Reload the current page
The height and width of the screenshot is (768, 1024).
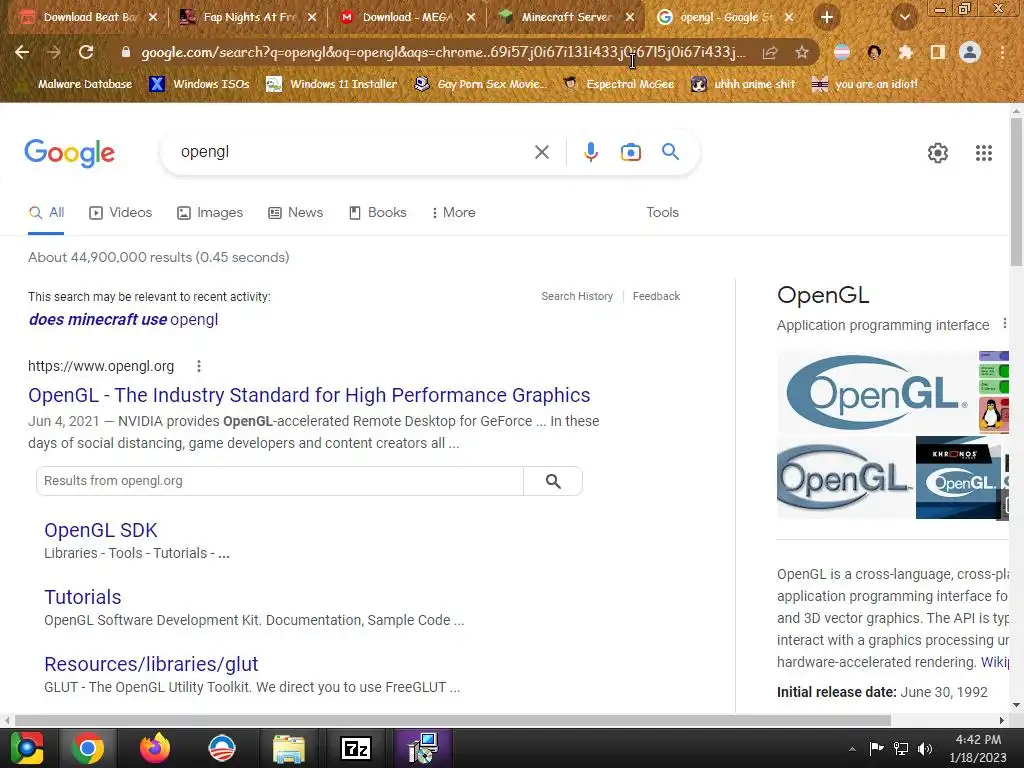(86, 52)
